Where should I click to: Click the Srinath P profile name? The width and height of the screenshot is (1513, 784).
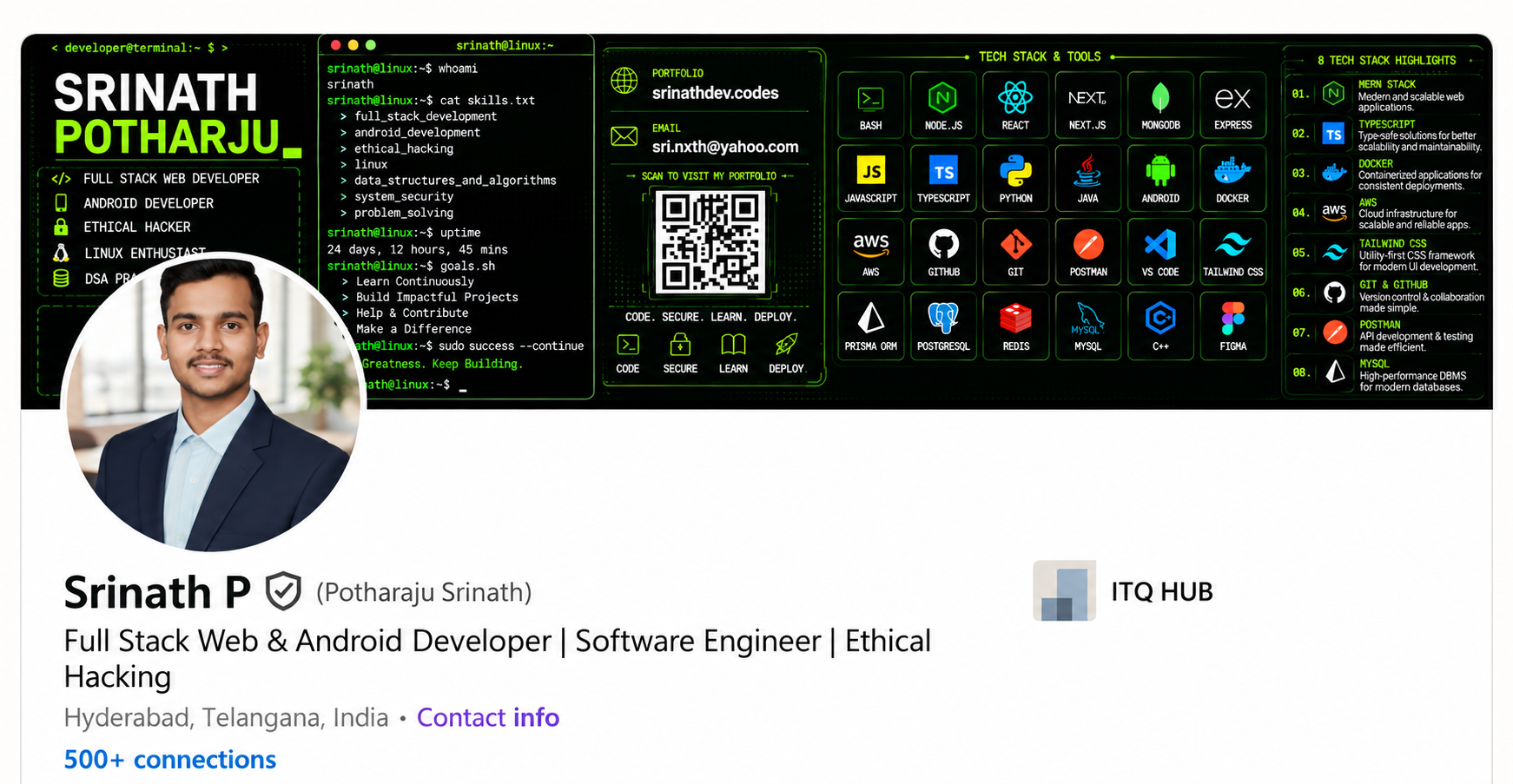[x=157, y=592]
